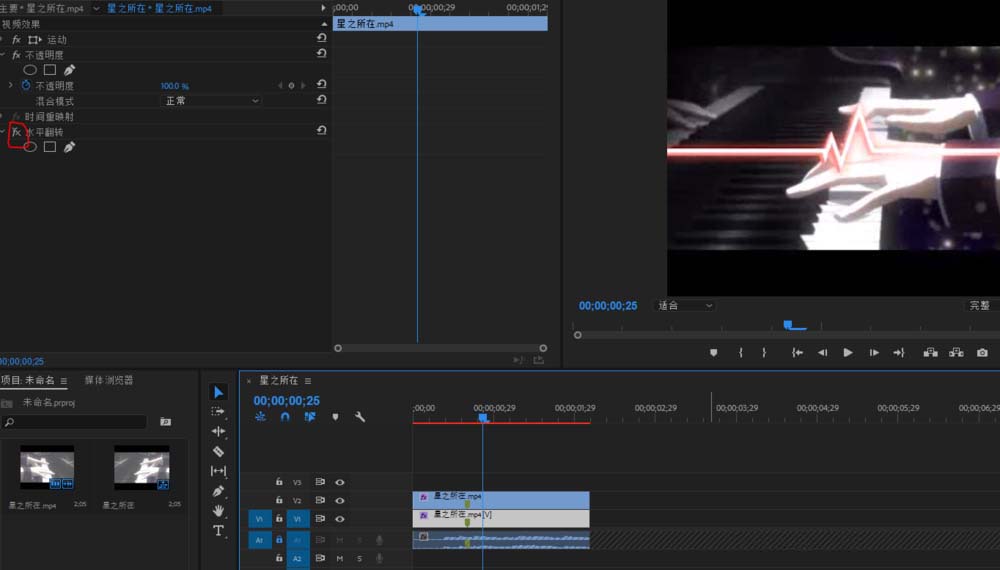Image resolution: width=1000 pixels, height=570 pixels.
Task: Solo audio track A2
Action: pyautogui.click(x=360, y=559)
